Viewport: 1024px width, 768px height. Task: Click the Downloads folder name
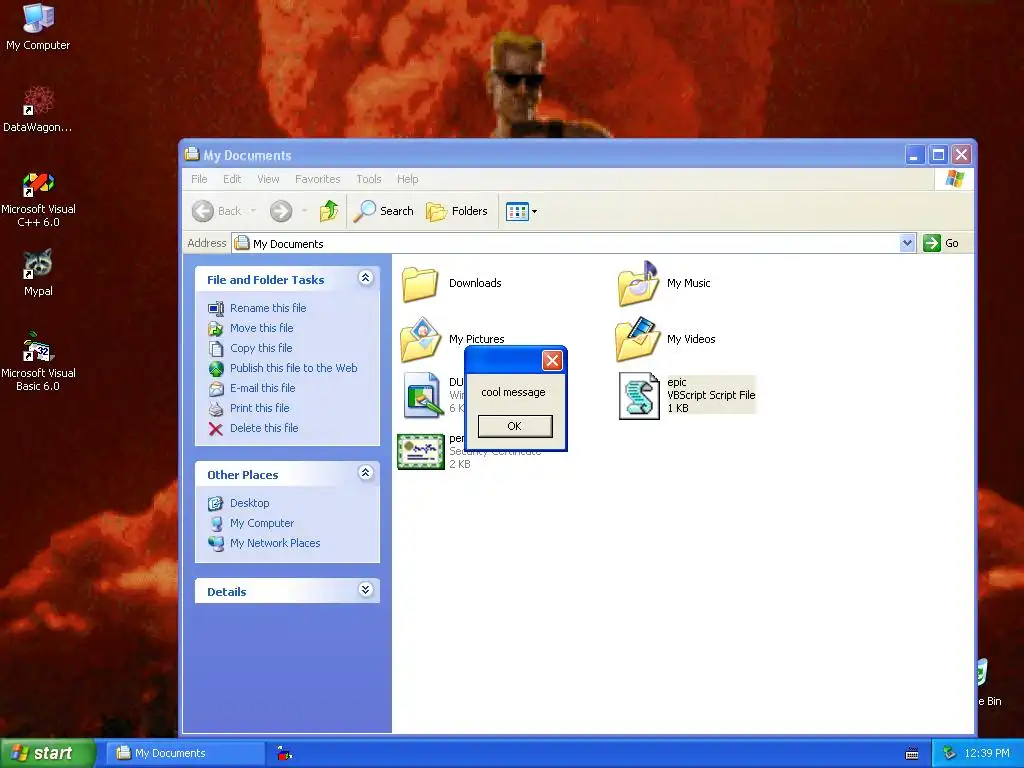click(x=475, y=283)
